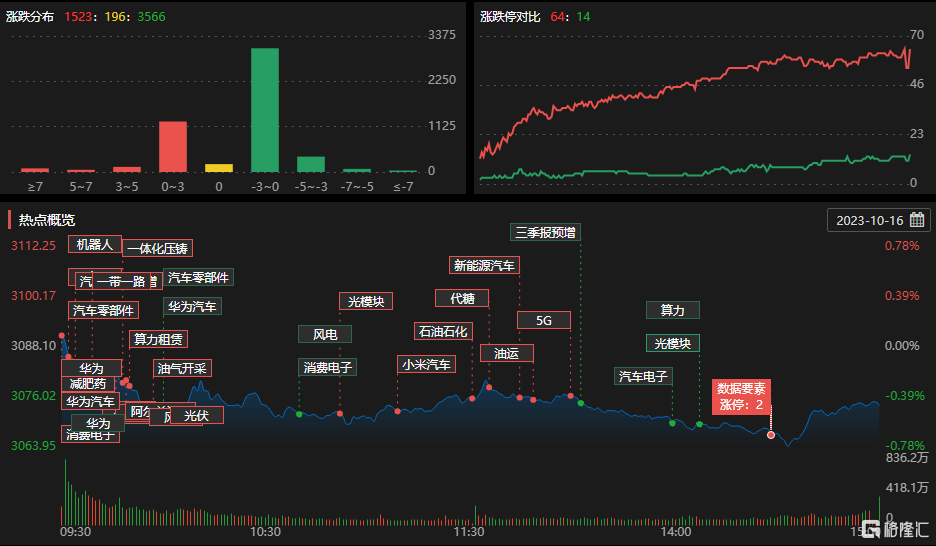This screenshot has height=546, width=936.
Task: Select the 机器人 hotspot tag
Action: [x=95, y=245]
